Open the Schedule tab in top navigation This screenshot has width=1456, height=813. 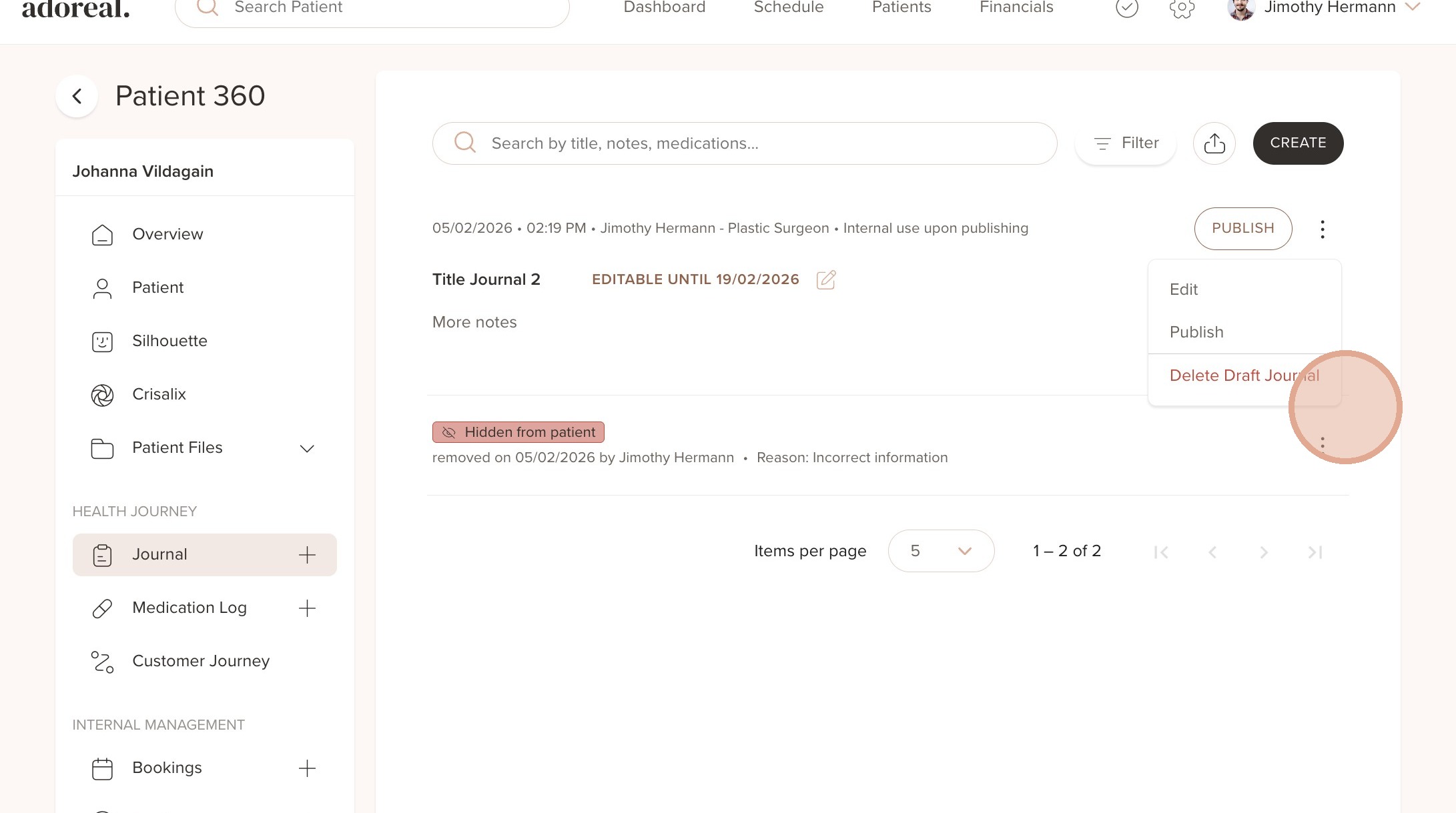tap(788, 8)
